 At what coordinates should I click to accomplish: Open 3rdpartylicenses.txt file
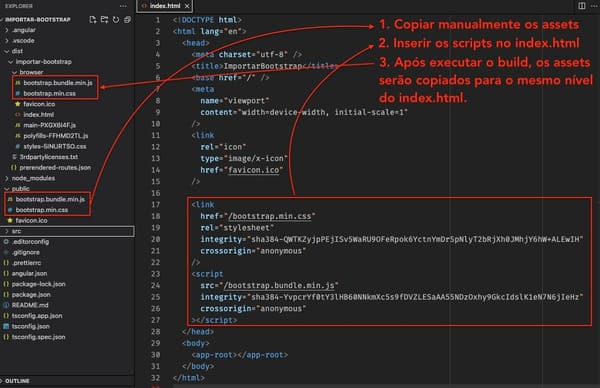[48, 157]
